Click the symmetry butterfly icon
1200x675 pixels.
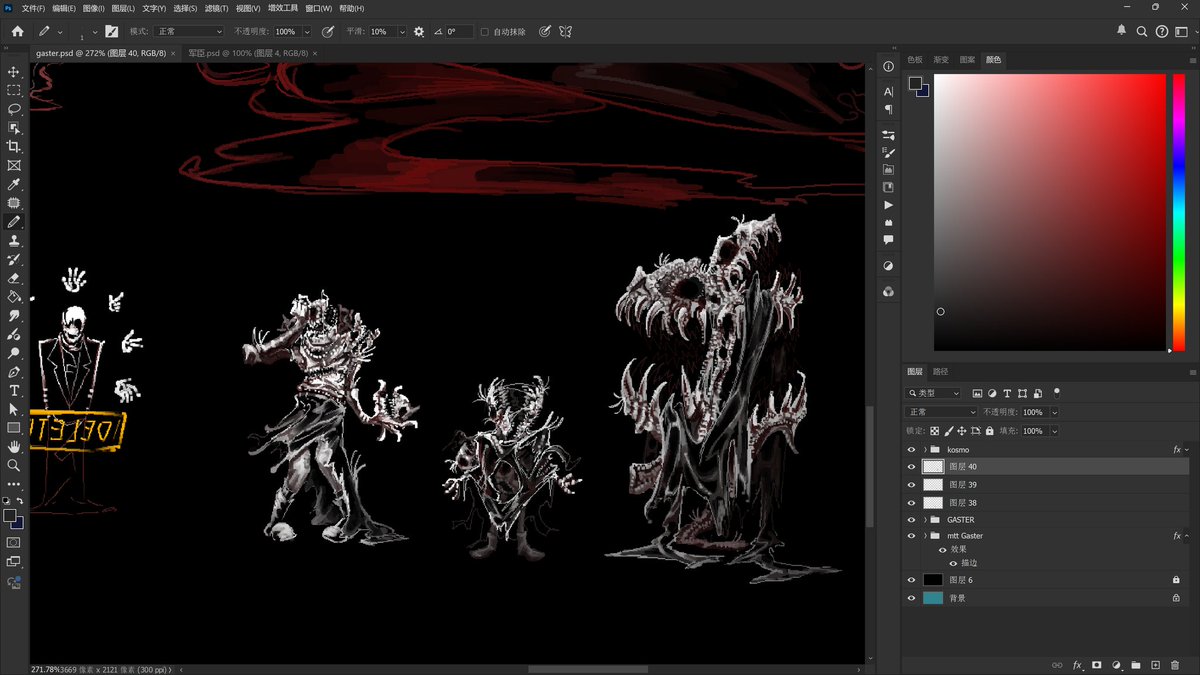point(565,32)
